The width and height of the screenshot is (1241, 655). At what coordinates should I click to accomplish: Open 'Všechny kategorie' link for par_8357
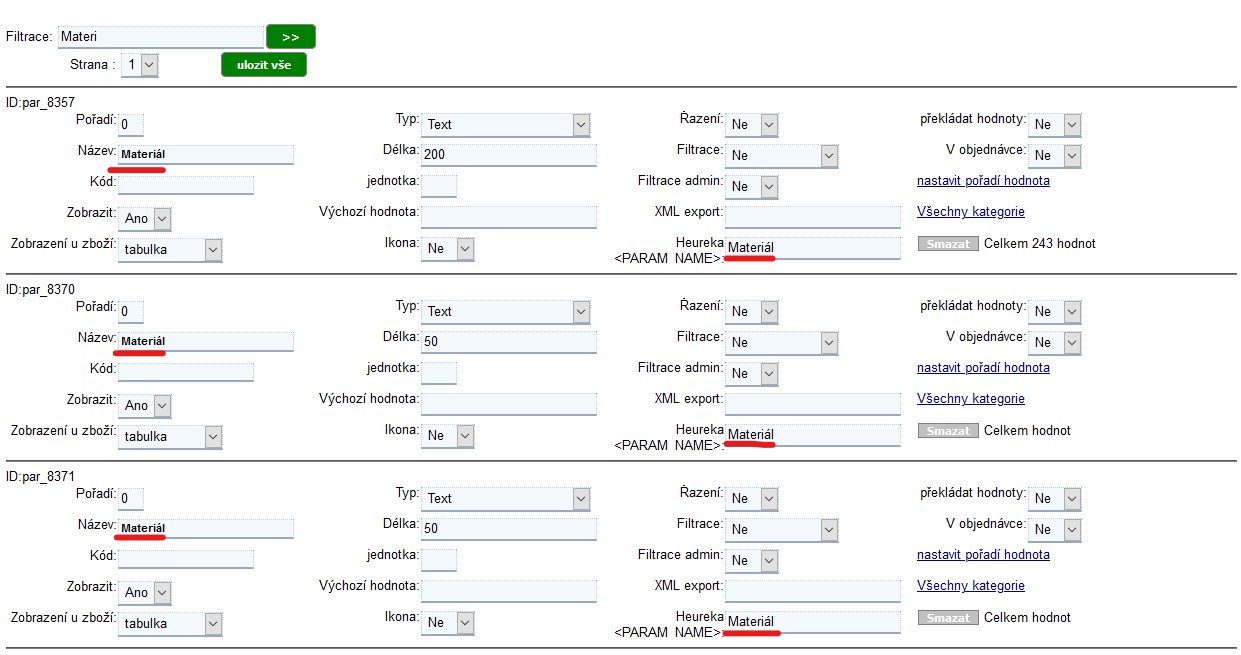point(971,211)
